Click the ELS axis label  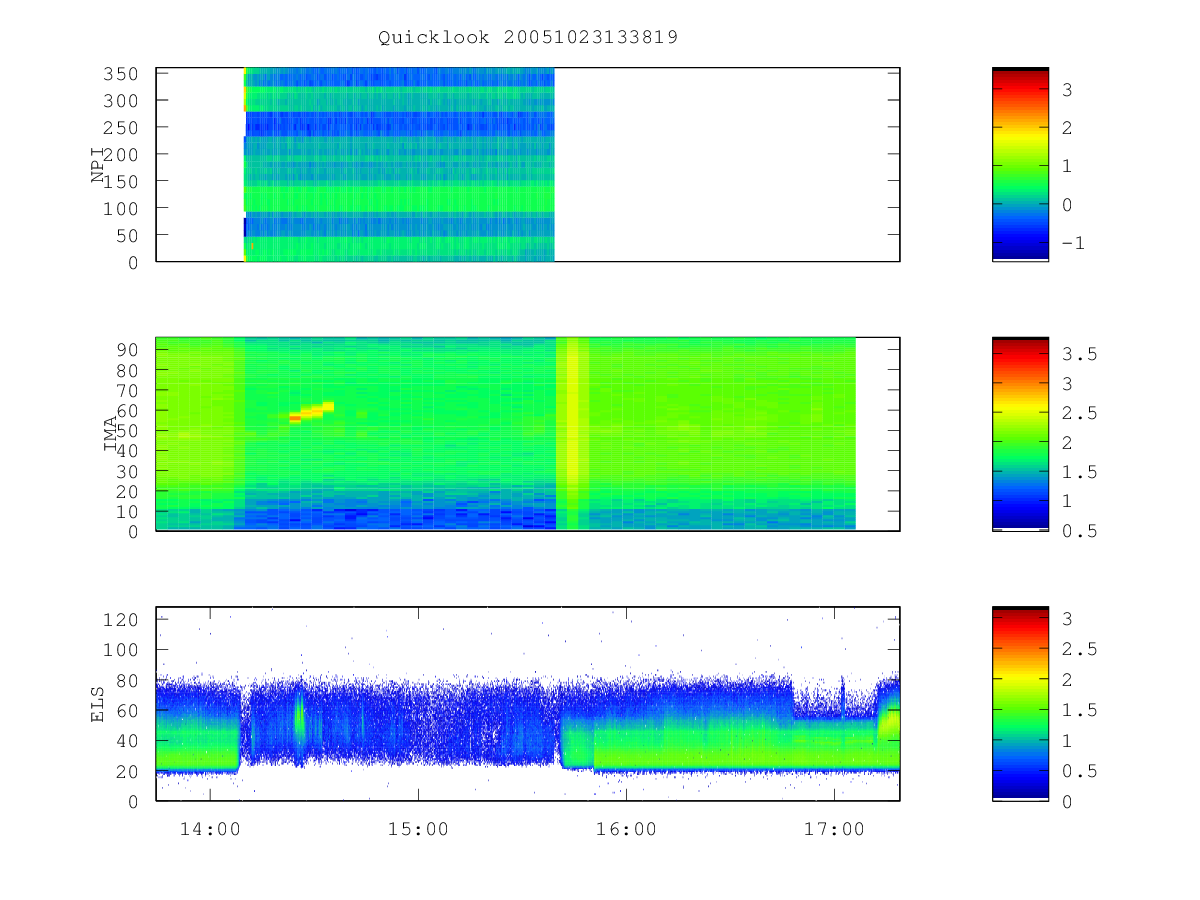click(98, 703)
